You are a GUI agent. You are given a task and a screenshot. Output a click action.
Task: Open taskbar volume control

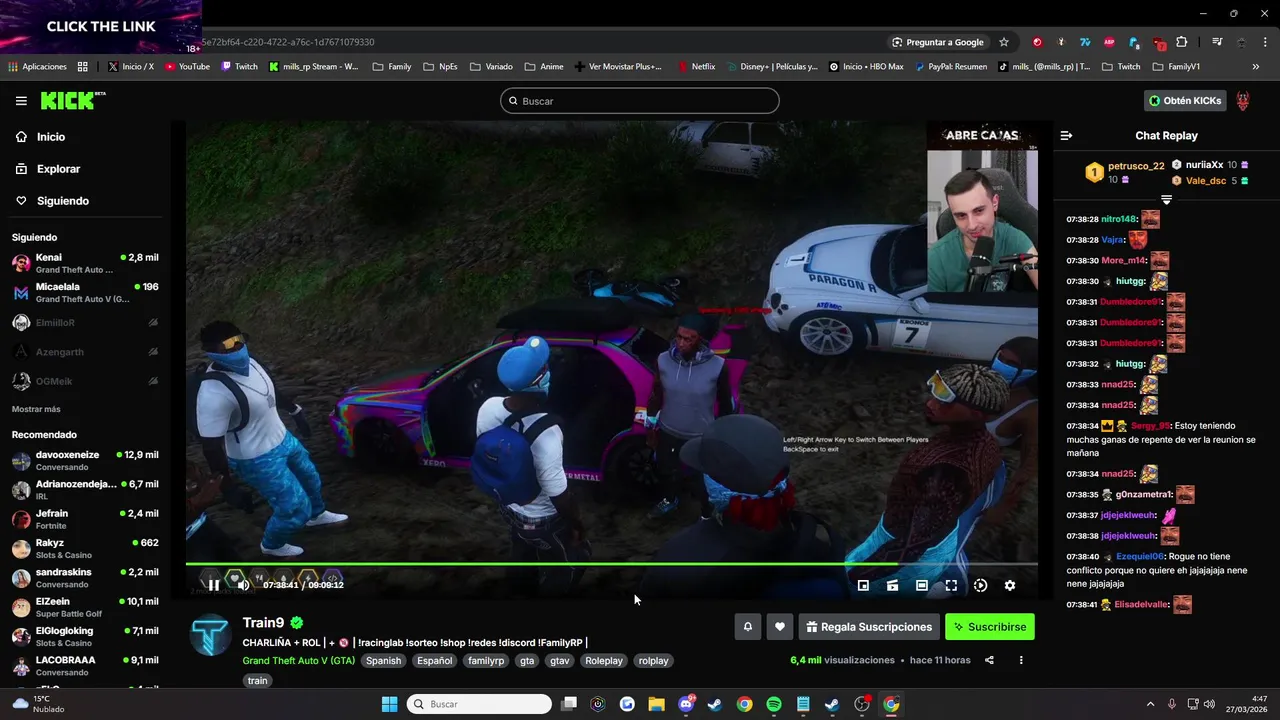pos(1209,704)
